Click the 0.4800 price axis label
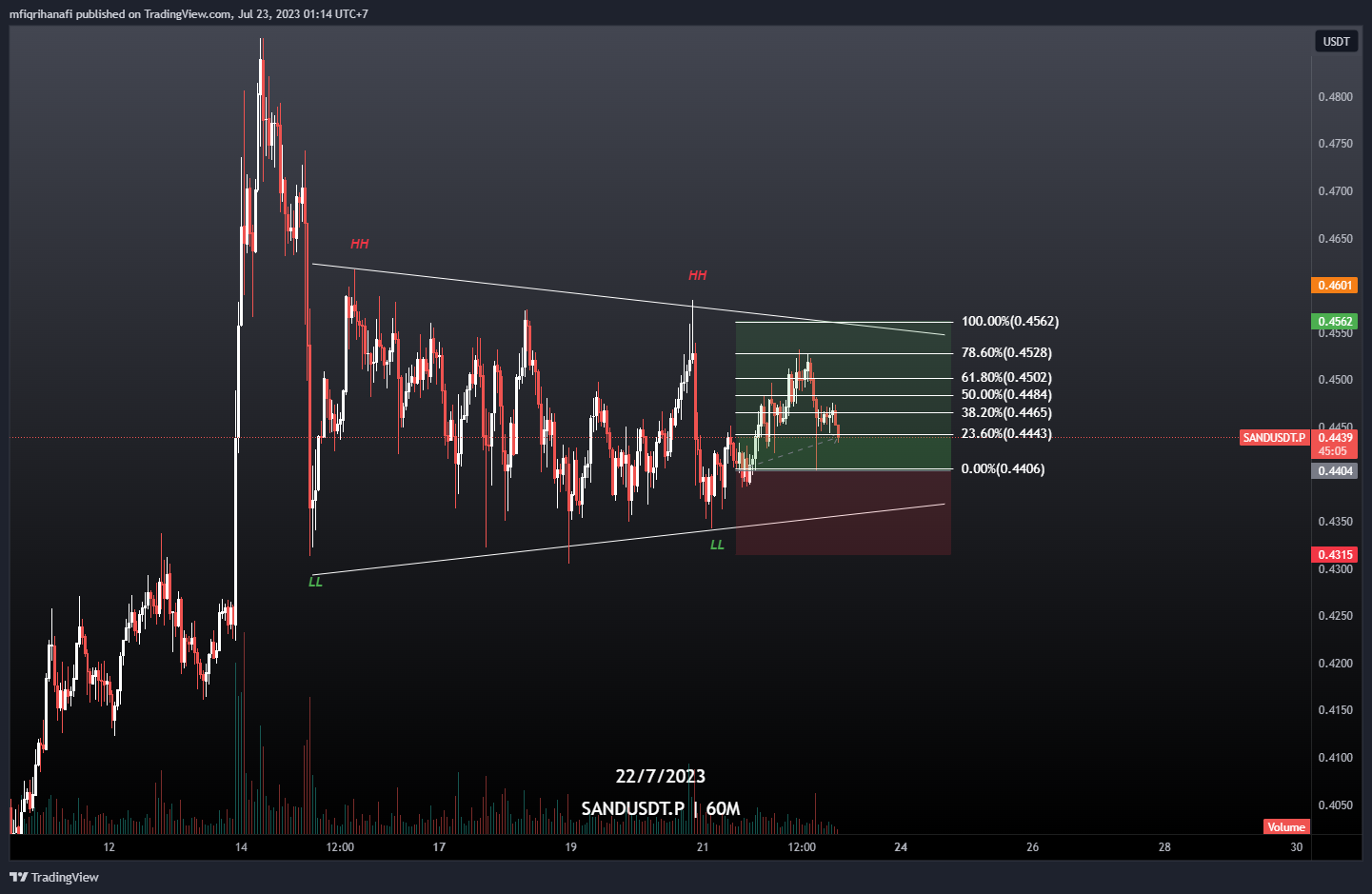The height and width of the screenshot is (894, 1372). point(1335,97)
